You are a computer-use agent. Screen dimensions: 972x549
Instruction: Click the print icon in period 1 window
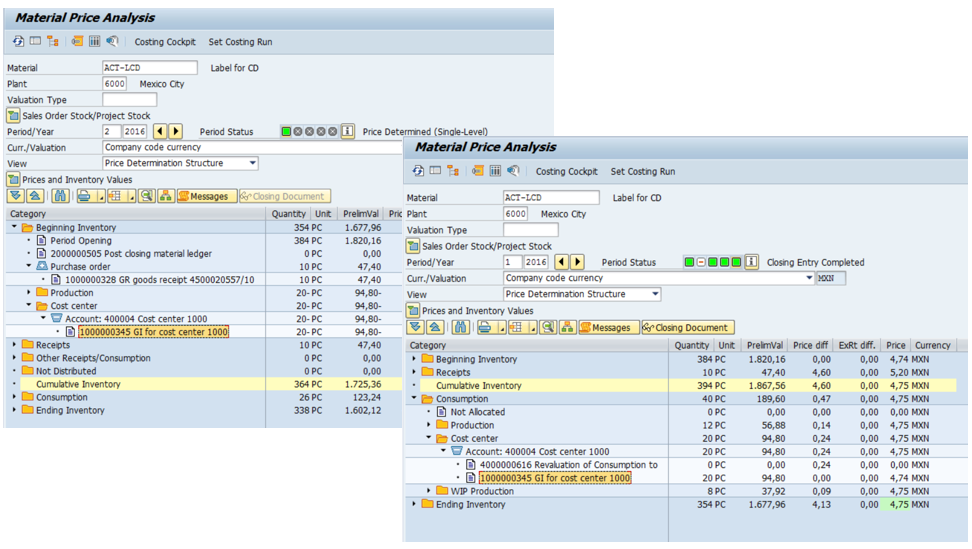tap(485, 328)
